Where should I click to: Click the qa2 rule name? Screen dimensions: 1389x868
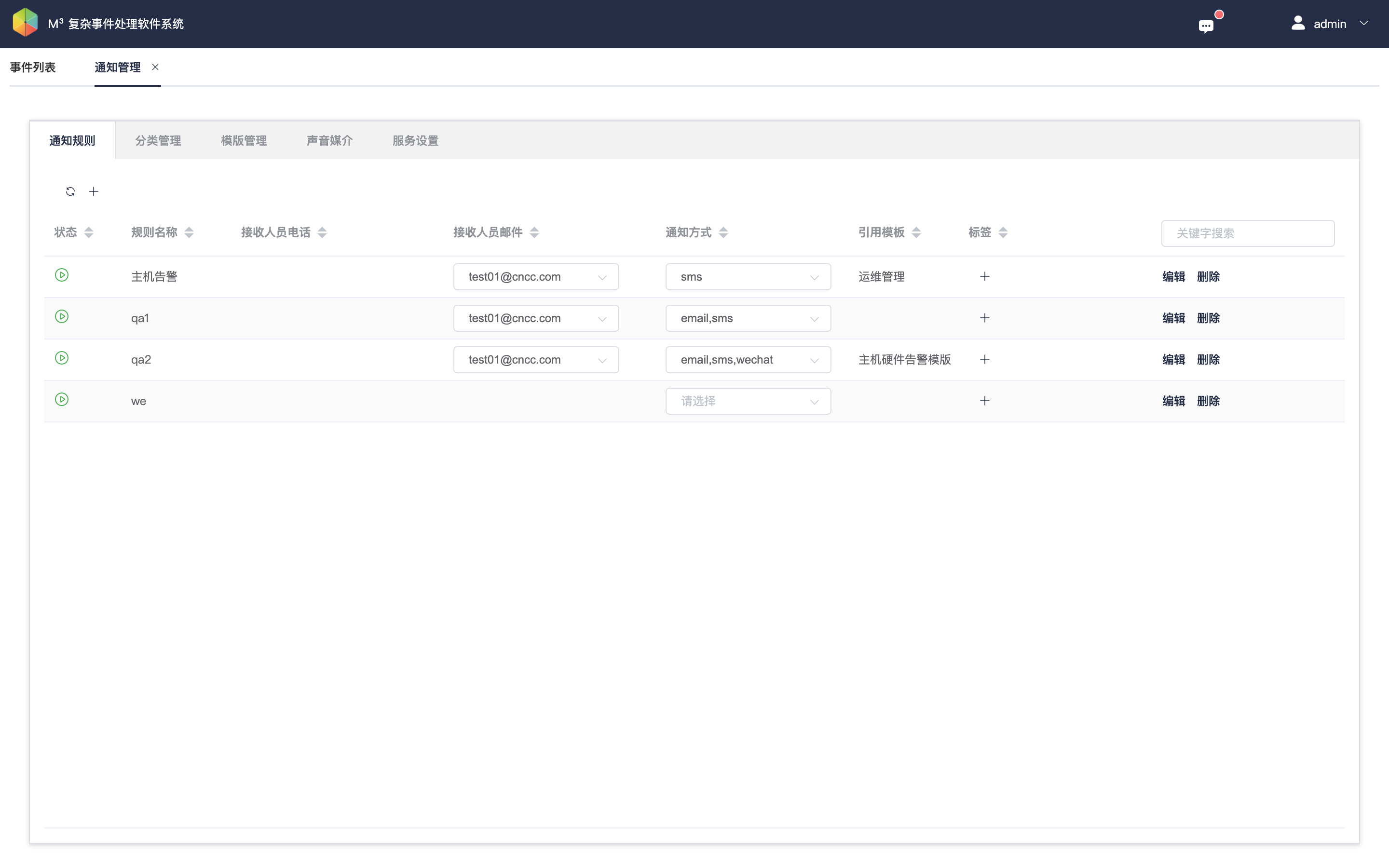(x=141, y=359)
